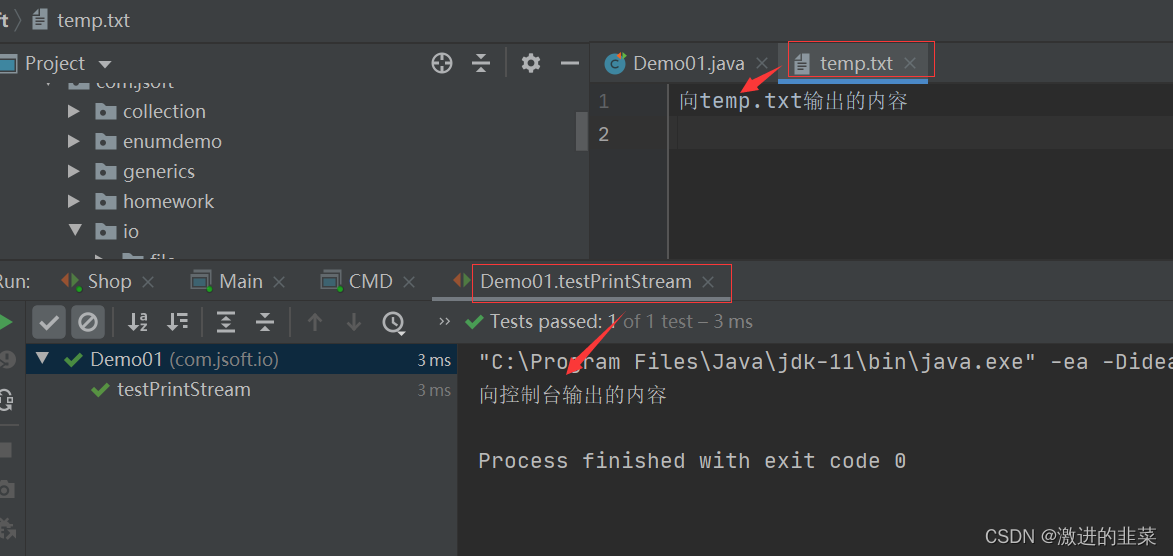
Task: Expand the collection package folder
Action: click(x=74, y=112)
